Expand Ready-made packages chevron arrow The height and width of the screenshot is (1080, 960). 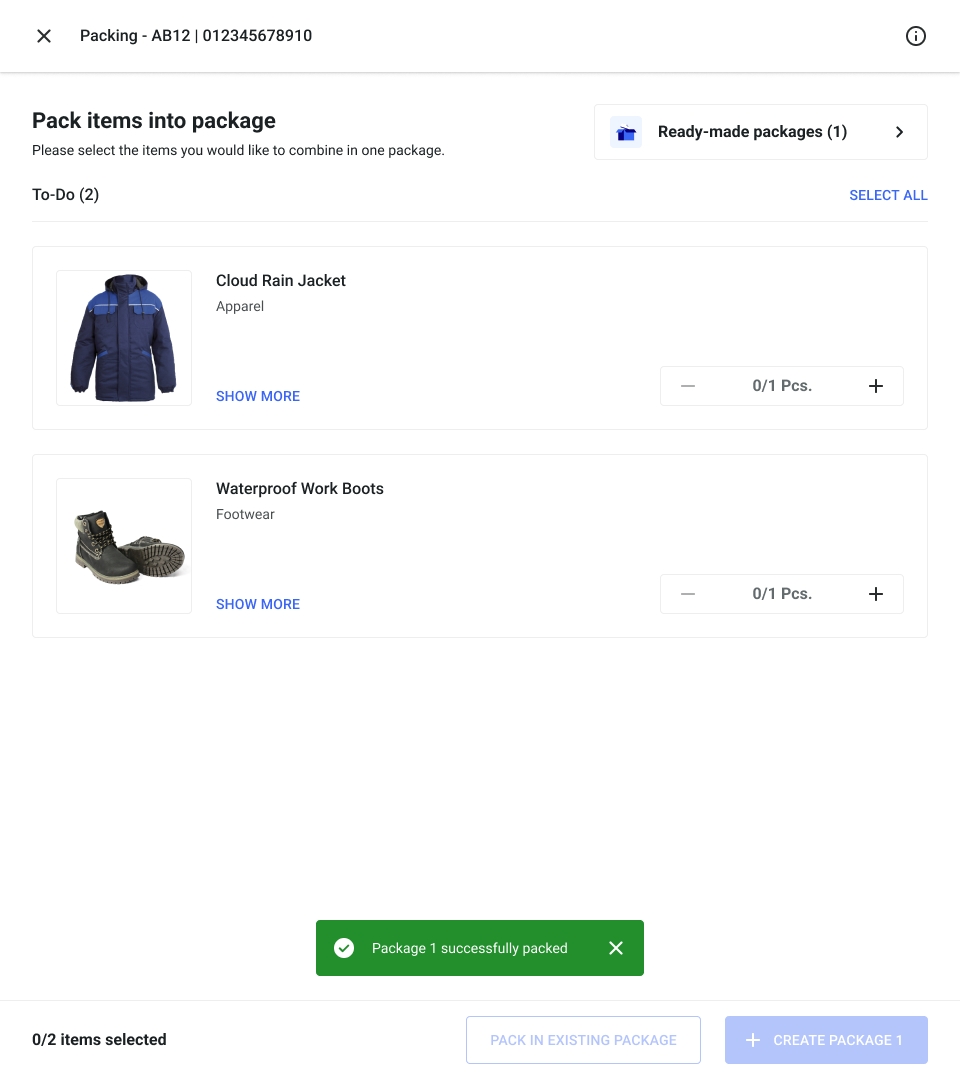tap(899, 132)
